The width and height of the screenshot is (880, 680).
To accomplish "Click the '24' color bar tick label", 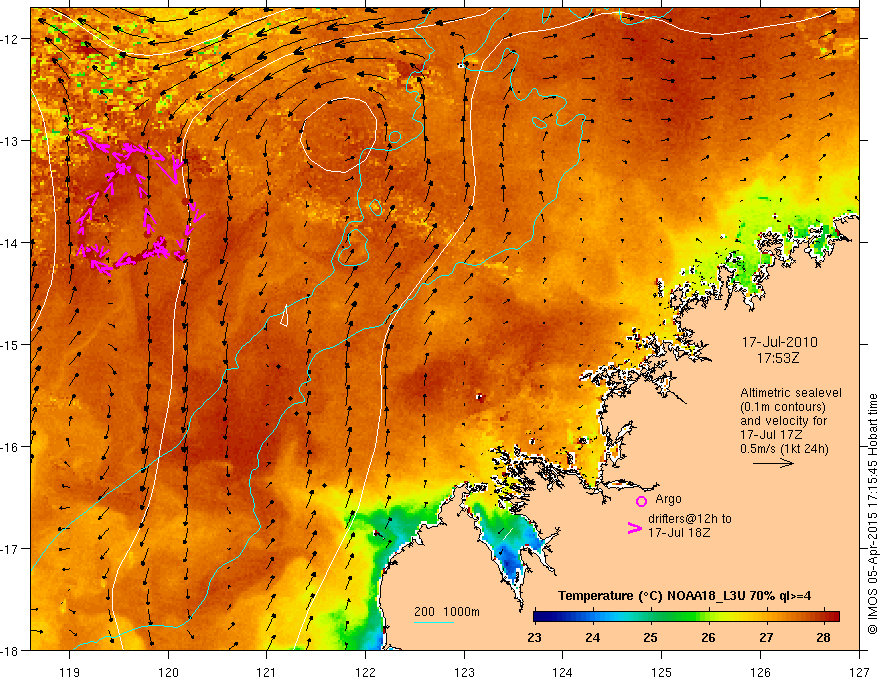I will pos(593,637).
